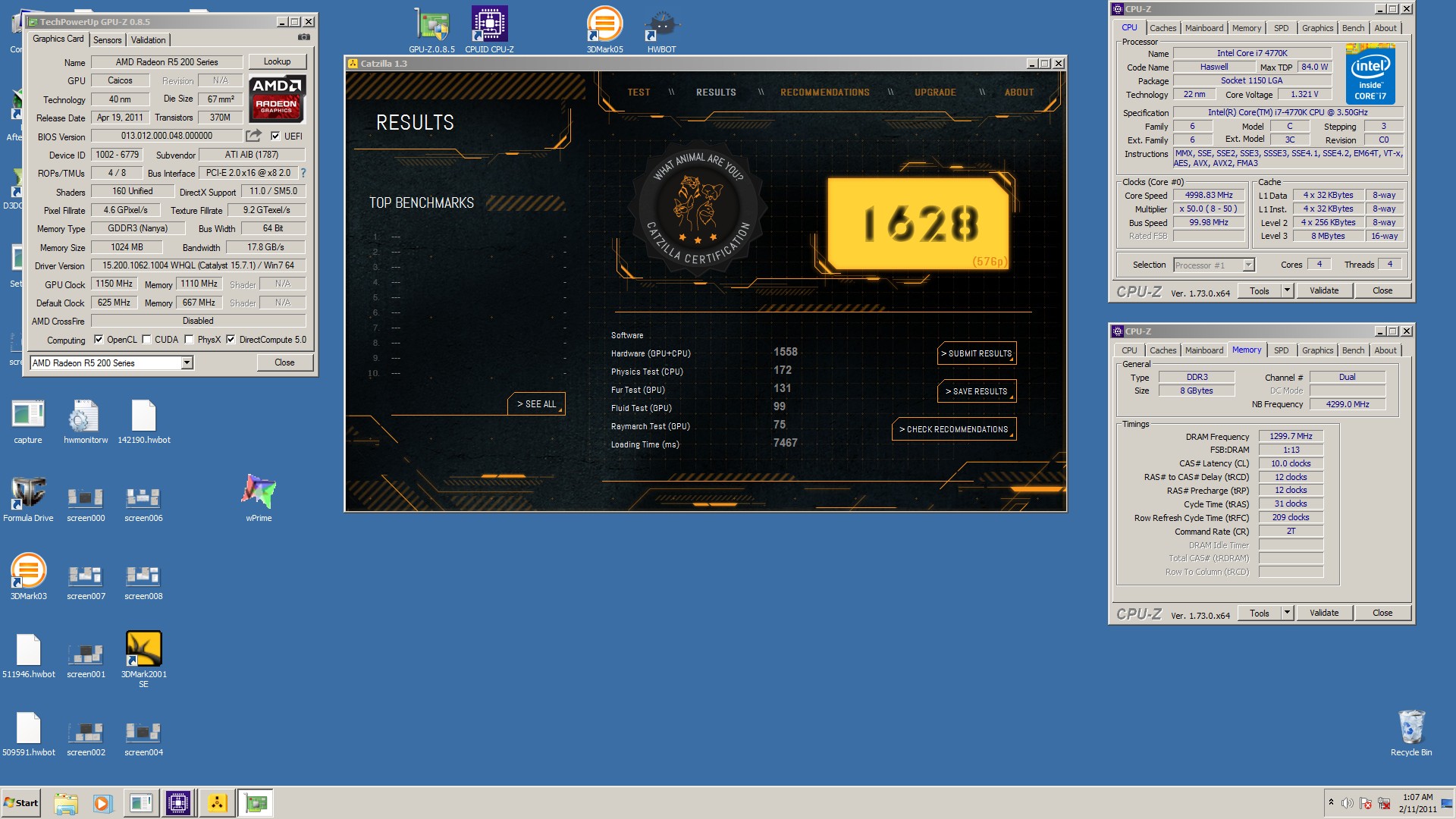Click the yellow 1628 score panel

918,224
